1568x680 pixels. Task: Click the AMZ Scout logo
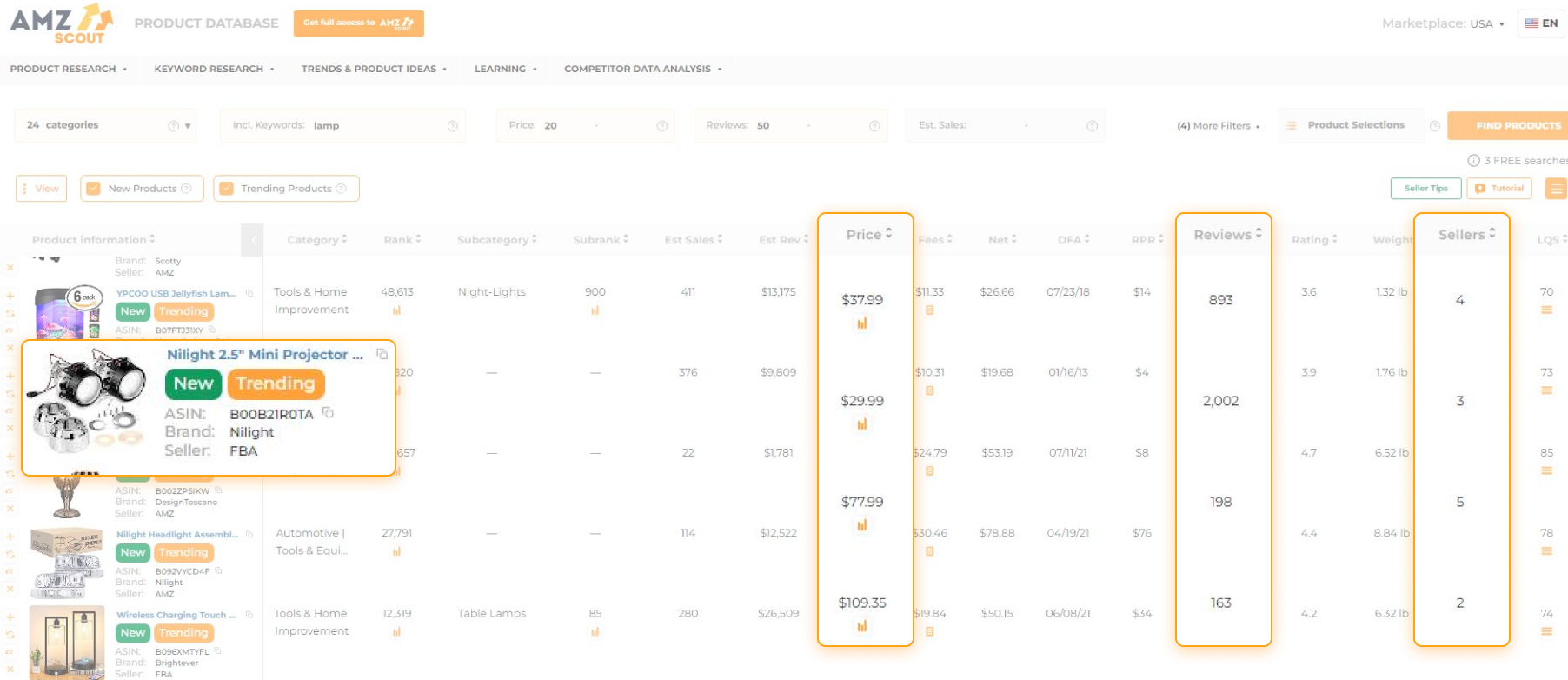pos(62,23)
